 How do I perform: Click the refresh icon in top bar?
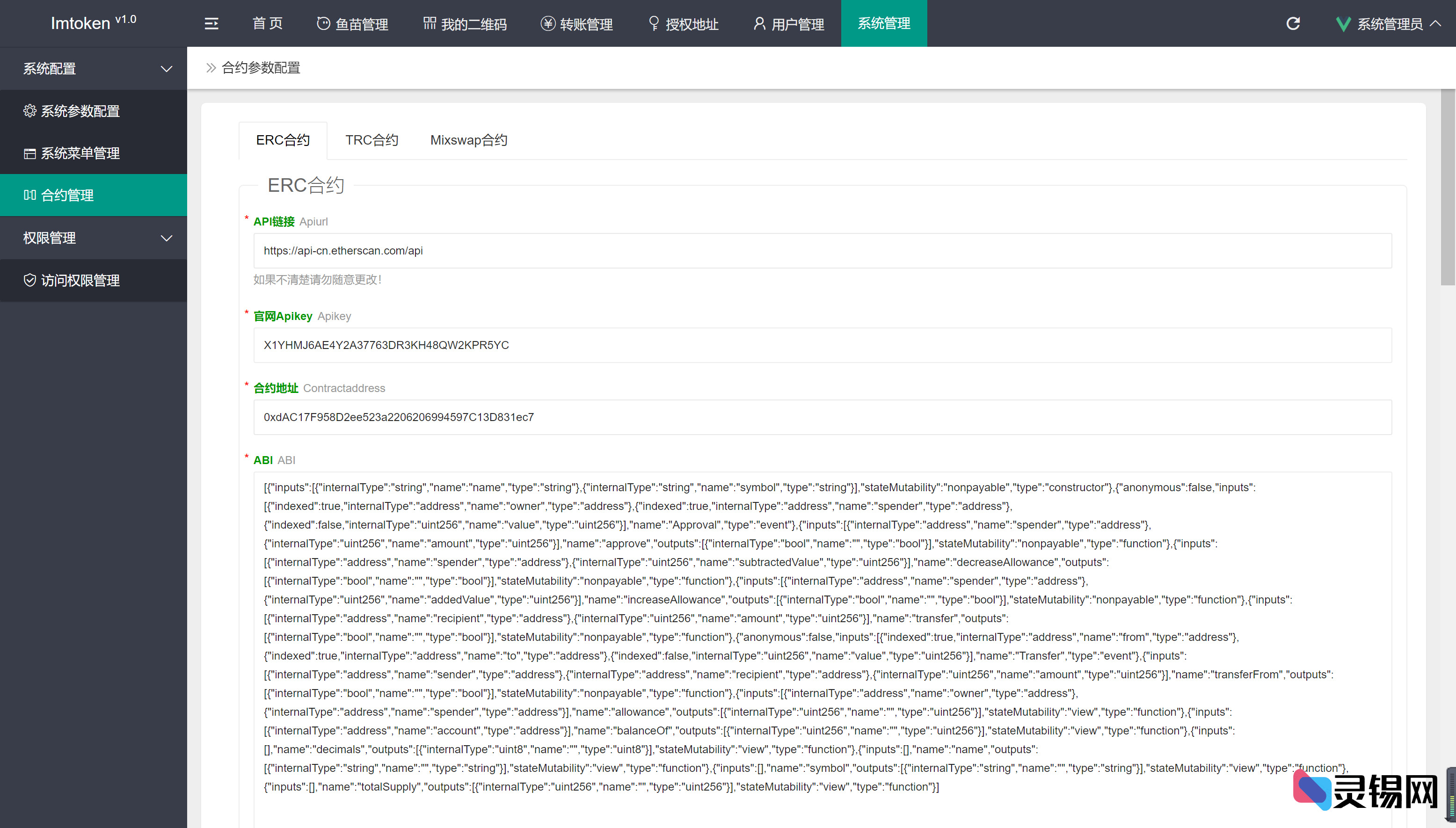coord(1293,23)
